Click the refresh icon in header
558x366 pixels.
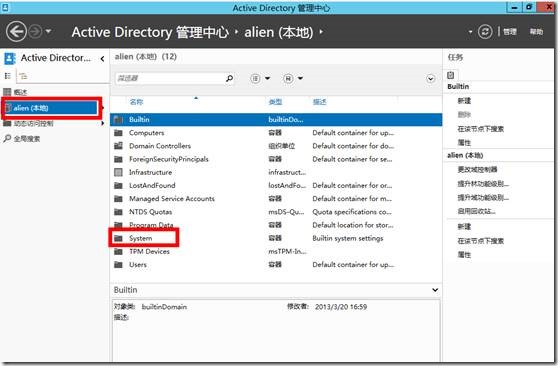(x=485, y=32)
